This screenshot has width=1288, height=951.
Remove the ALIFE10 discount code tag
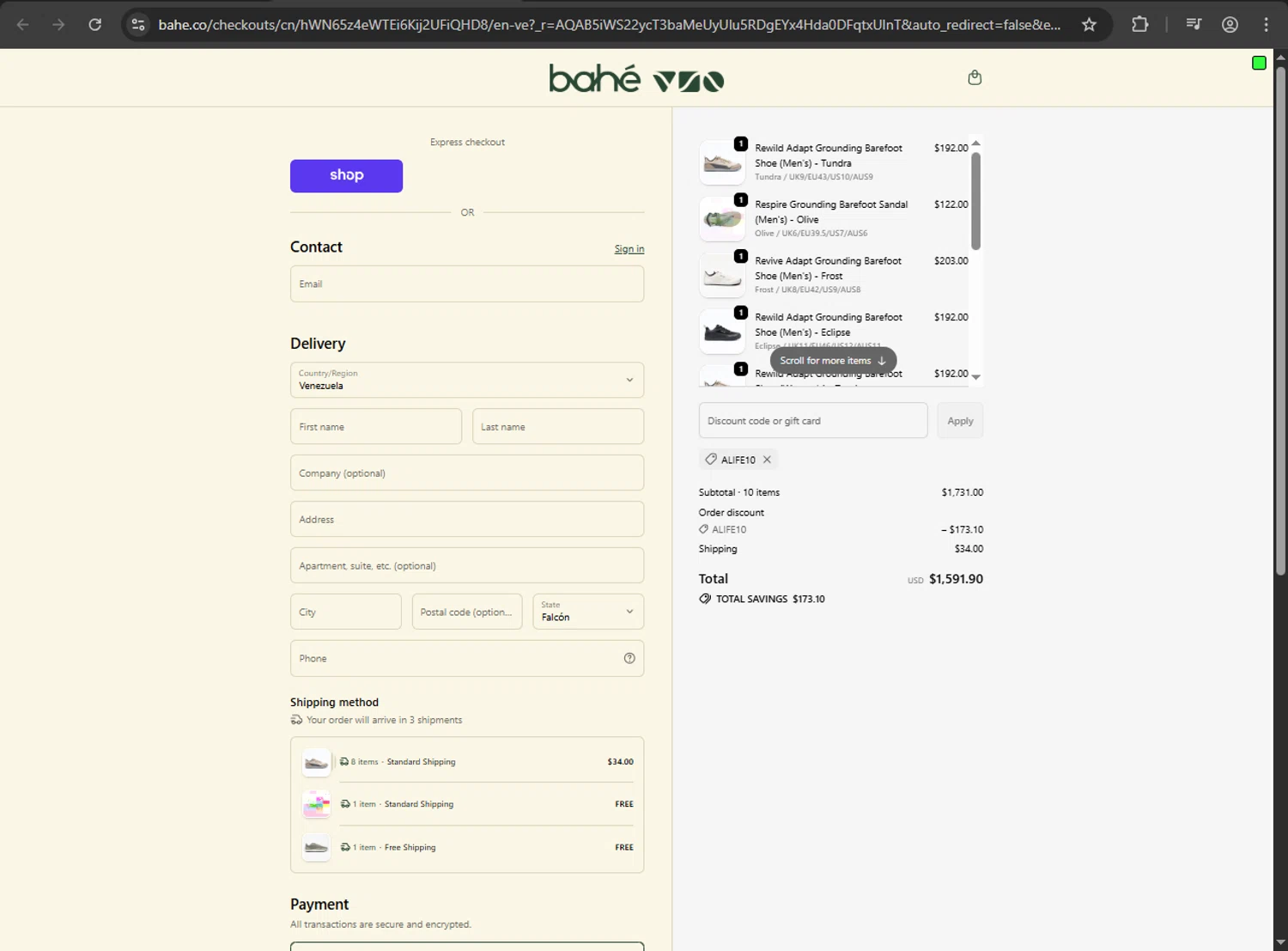[x=767, y=460]
